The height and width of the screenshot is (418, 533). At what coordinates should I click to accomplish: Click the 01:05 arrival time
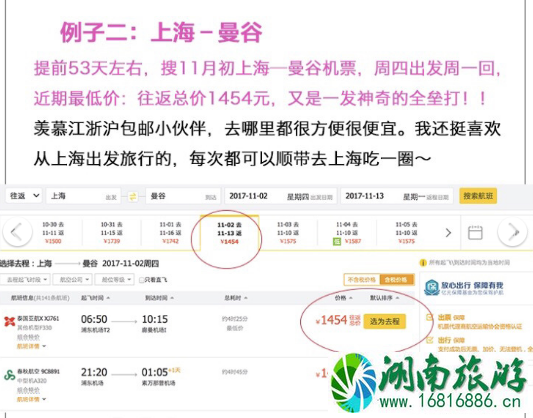[155, 372]
